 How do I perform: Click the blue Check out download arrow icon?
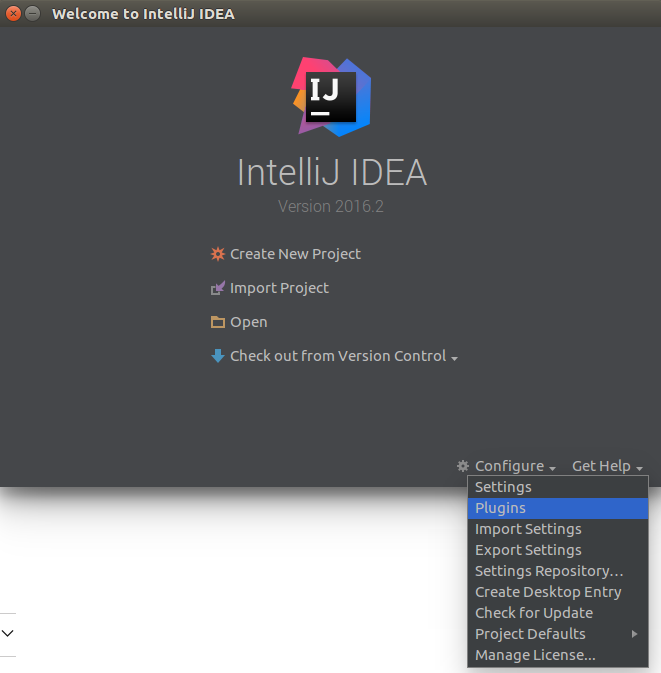pos(218,356)
